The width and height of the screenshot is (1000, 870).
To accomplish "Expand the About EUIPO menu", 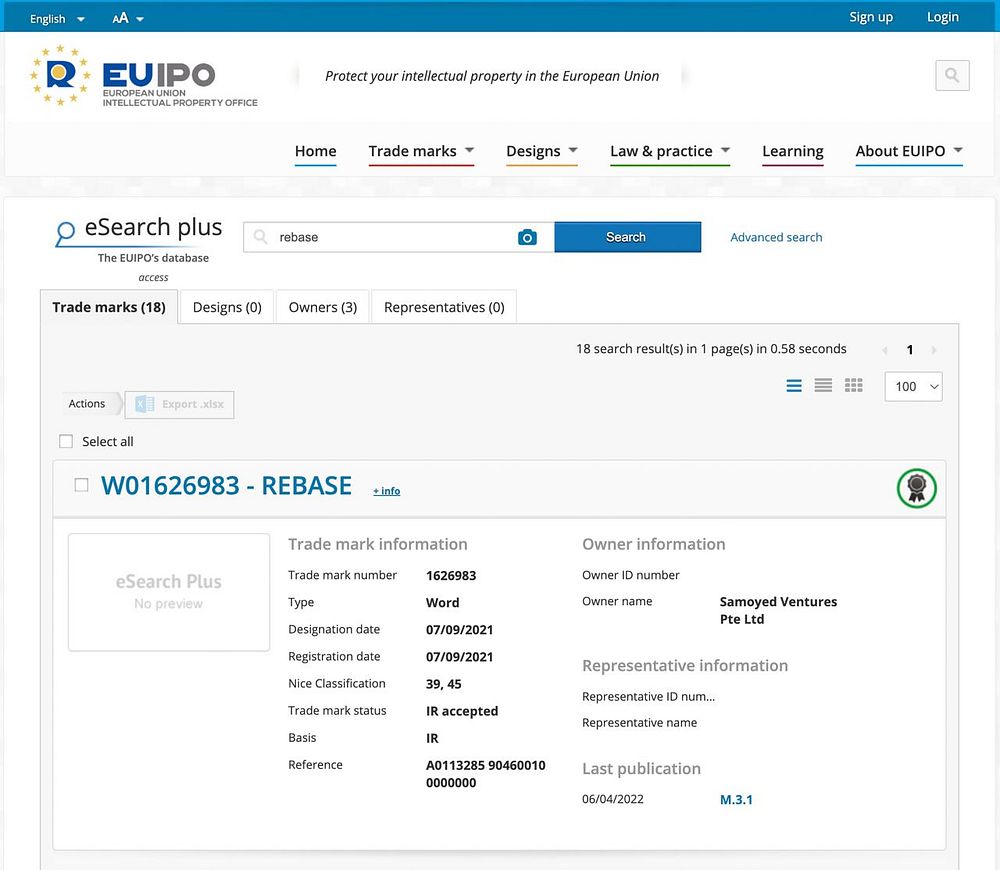I will click(x=909, y=151).
